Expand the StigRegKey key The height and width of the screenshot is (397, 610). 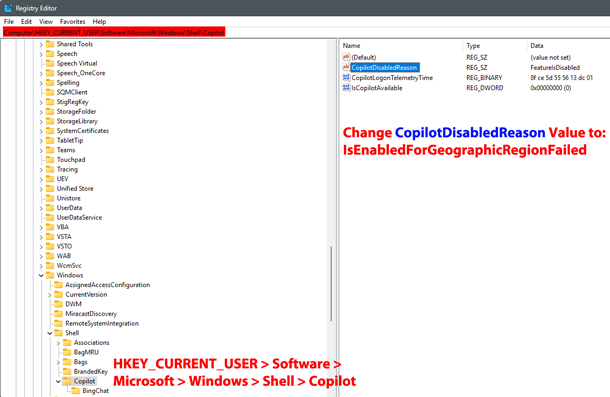coord(41,102)
